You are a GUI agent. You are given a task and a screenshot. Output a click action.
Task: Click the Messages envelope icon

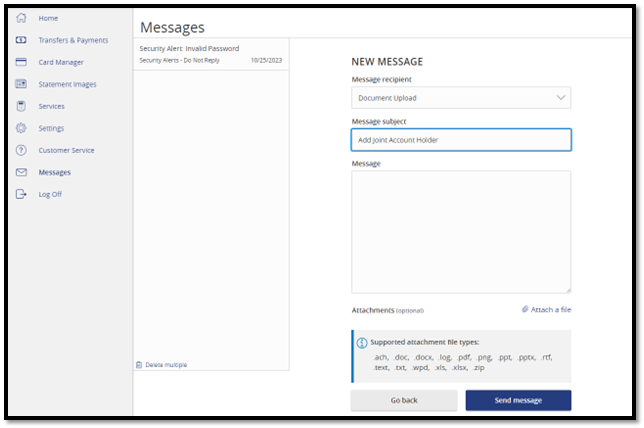[x=20, y=172]
